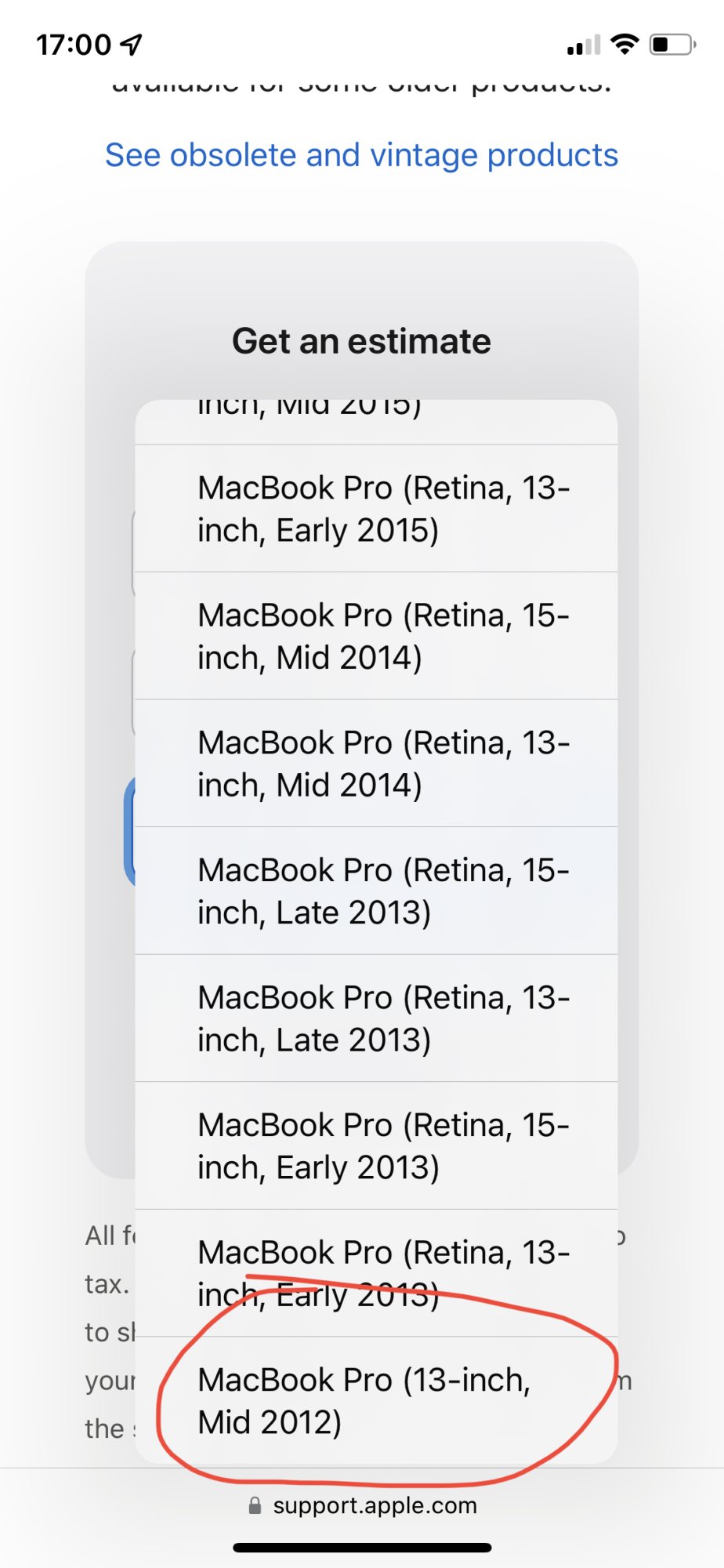Choose MacBook Pro (Retina, 13-inch, Late 2013)
The height and width of the screenshot is (1568, 724).
coord(376,1018)
